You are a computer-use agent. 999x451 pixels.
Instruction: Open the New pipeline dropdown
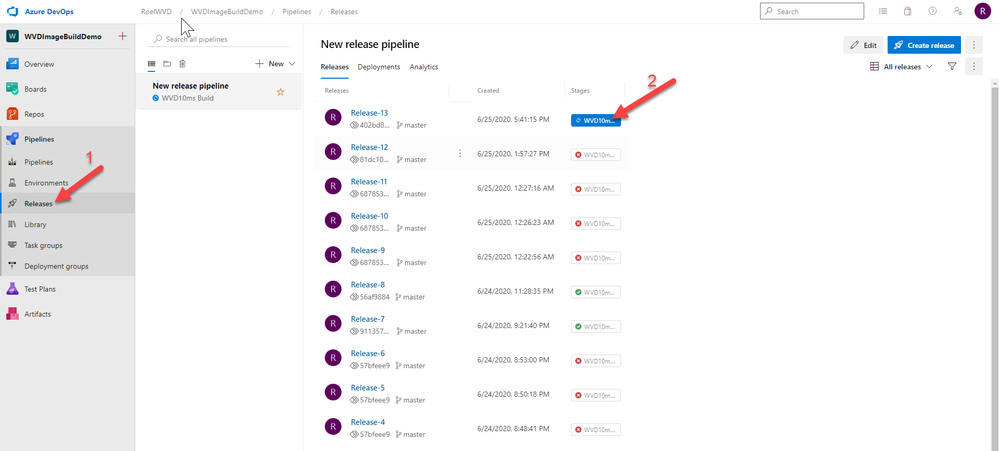click(275, 64)
